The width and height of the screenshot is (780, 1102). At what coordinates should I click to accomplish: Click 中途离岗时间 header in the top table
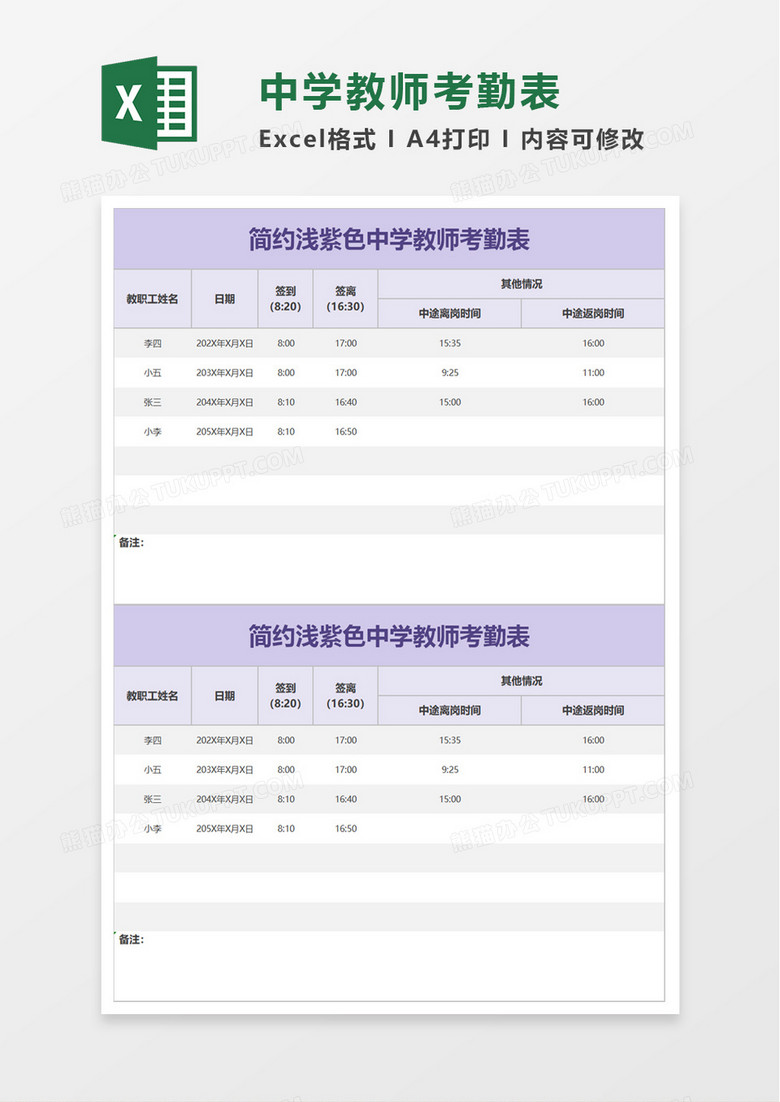click(450, 313)
